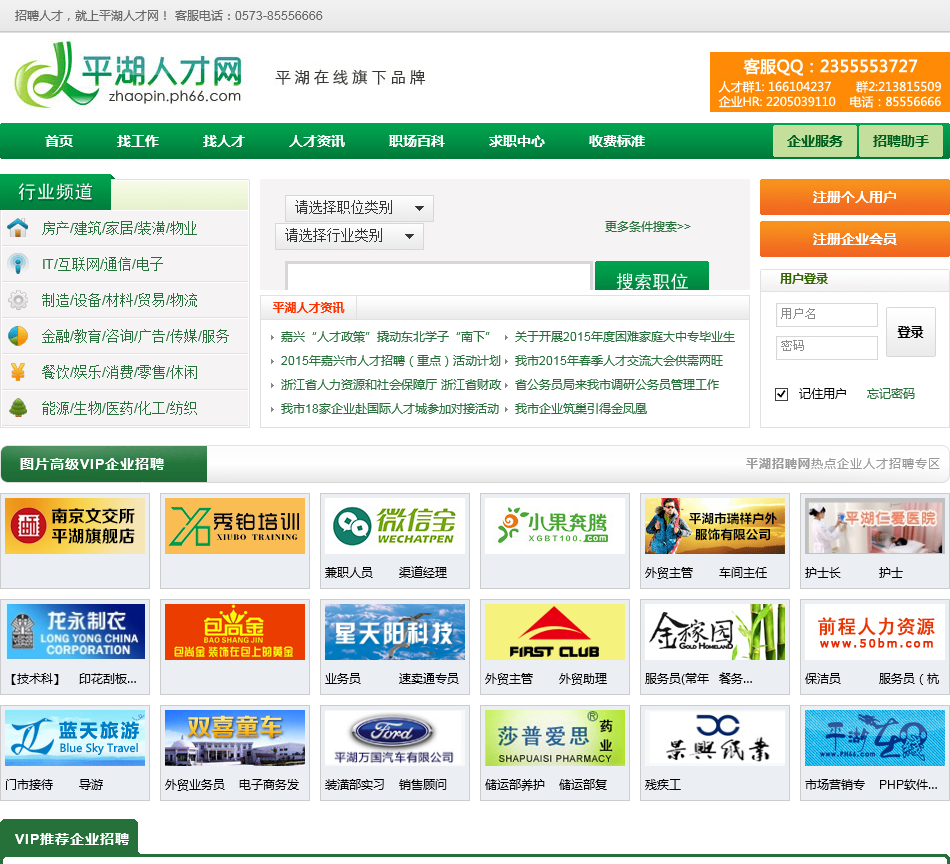Toggle the 记住用户 checkbox

coord(782,394)
